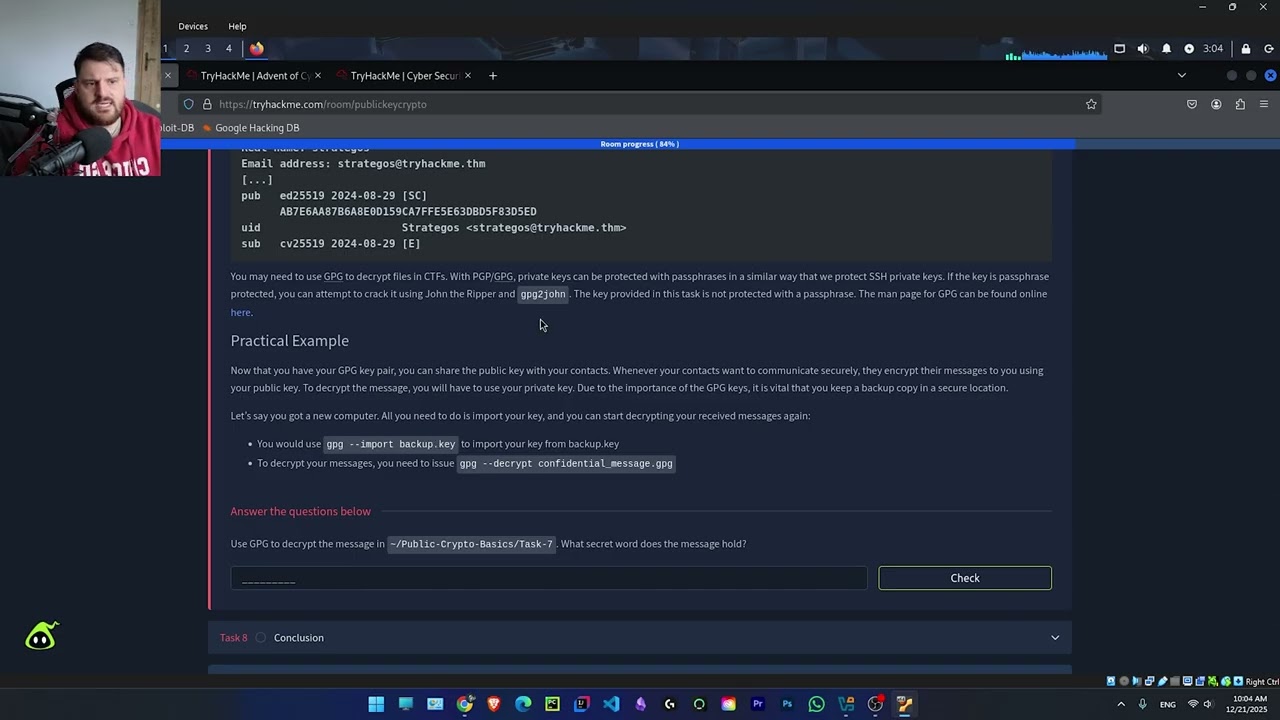
Task: Open the Pocket save icon in Firefox toolbar
Action: [1192, 104]
